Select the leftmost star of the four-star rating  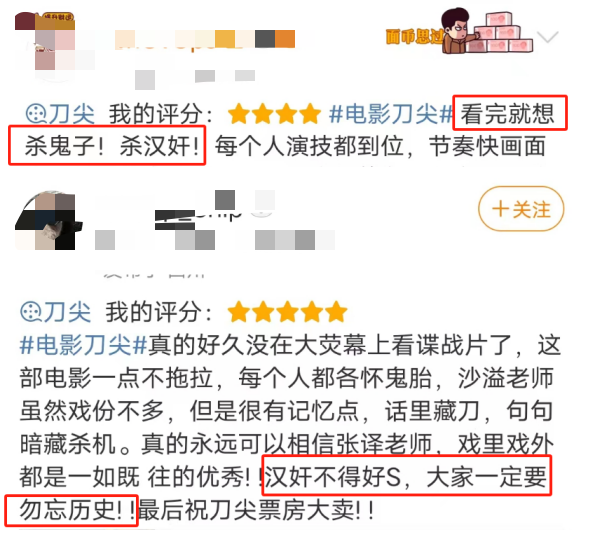(238, 114)
